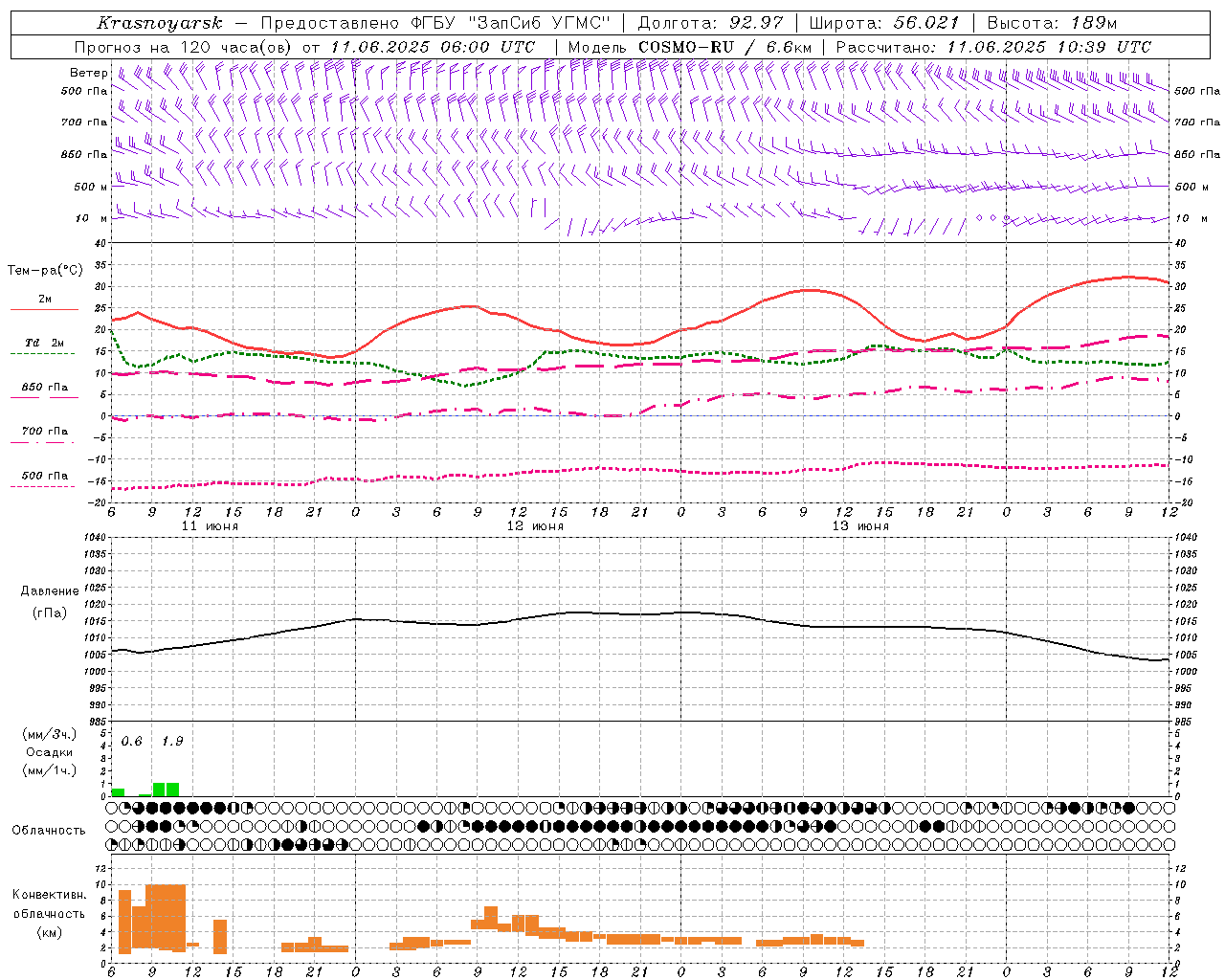Click the '11 июня' date label
This screenshot has width=1225, height=980.
coord(210,526)
